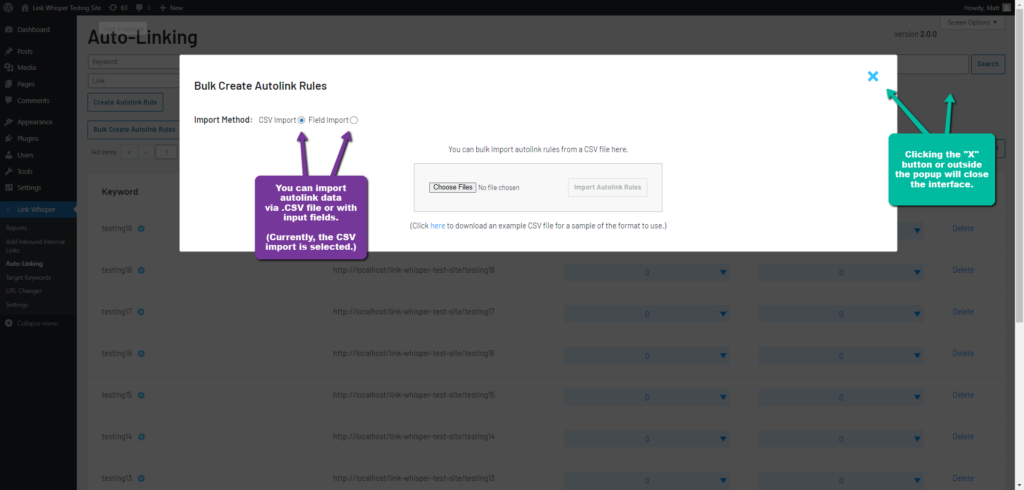Image resolution: width=1024 pixels, height=490 pixels.
Task: Click the testing15 keyword text
Action: pos(117,395)
